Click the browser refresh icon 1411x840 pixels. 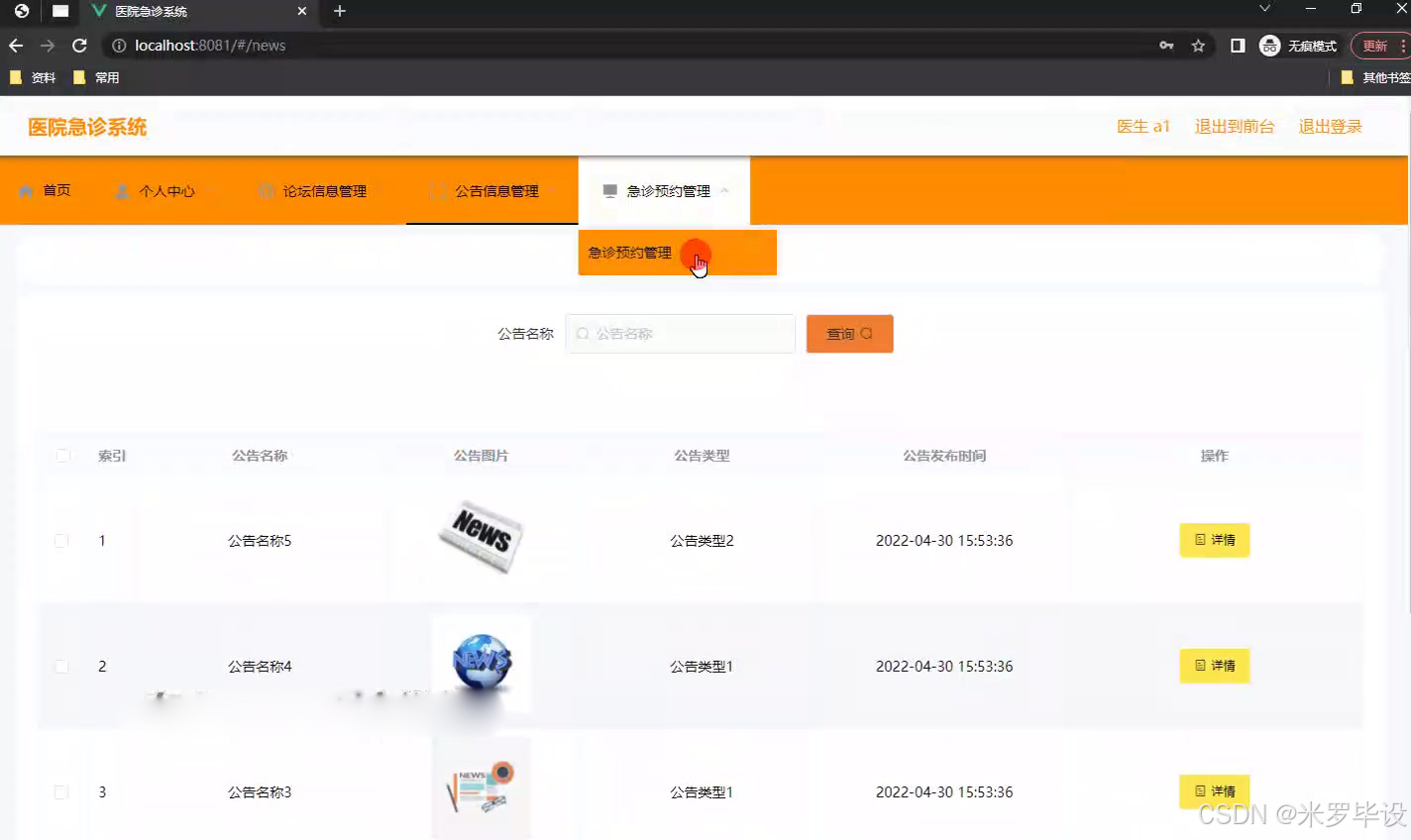pyautogui.click(x=79, y=45)
